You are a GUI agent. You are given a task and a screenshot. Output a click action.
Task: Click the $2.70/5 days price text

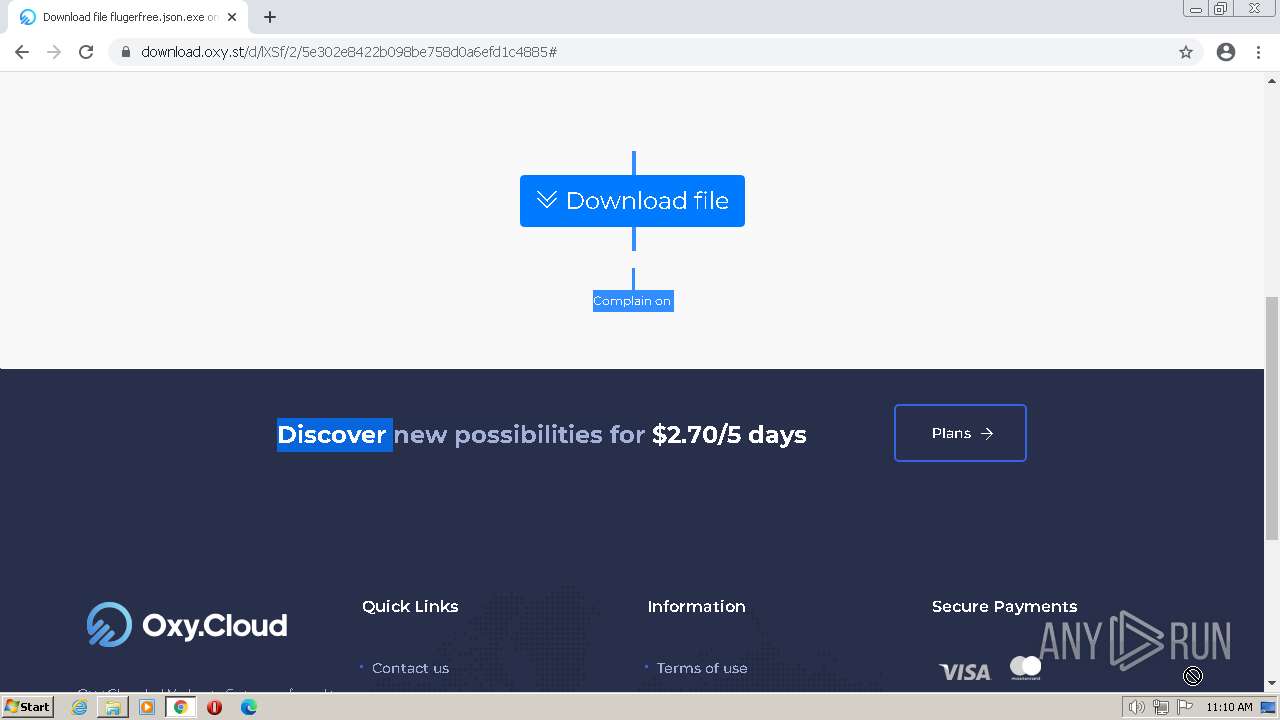point(729,434)
